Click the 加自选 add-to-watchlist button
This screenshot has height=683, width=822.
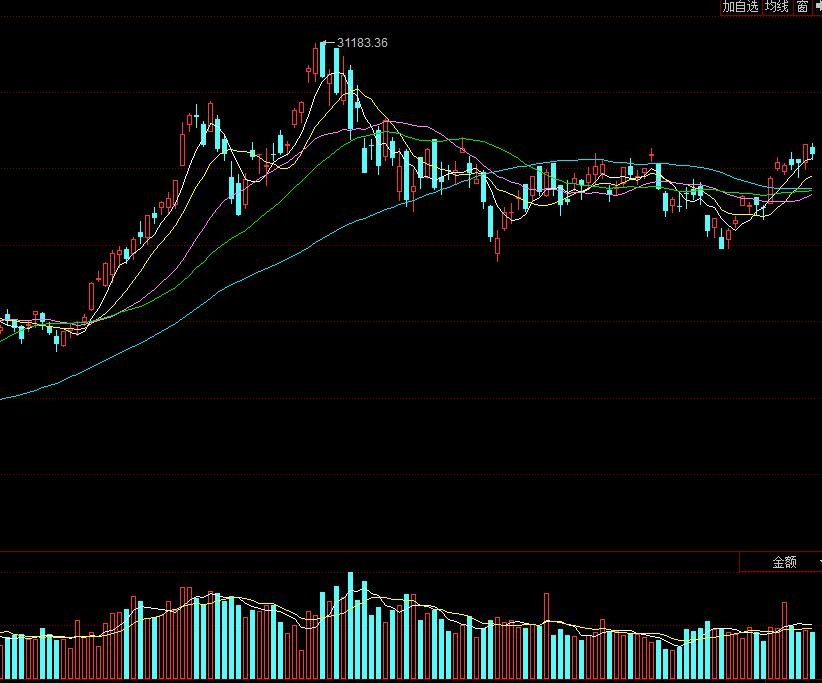pos(740,7)
